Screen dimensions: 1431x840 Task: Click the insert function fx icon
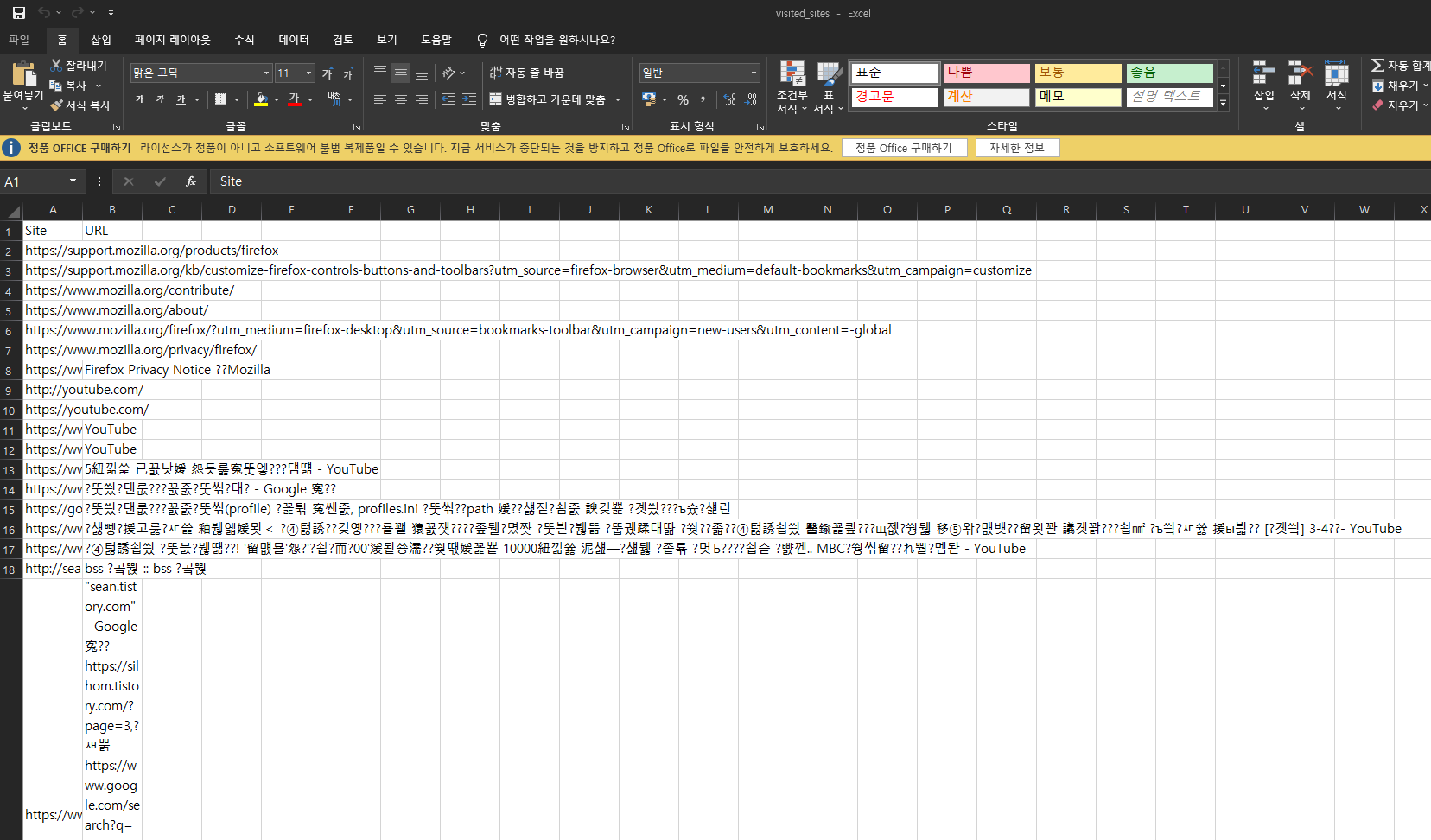coord(191,181)
